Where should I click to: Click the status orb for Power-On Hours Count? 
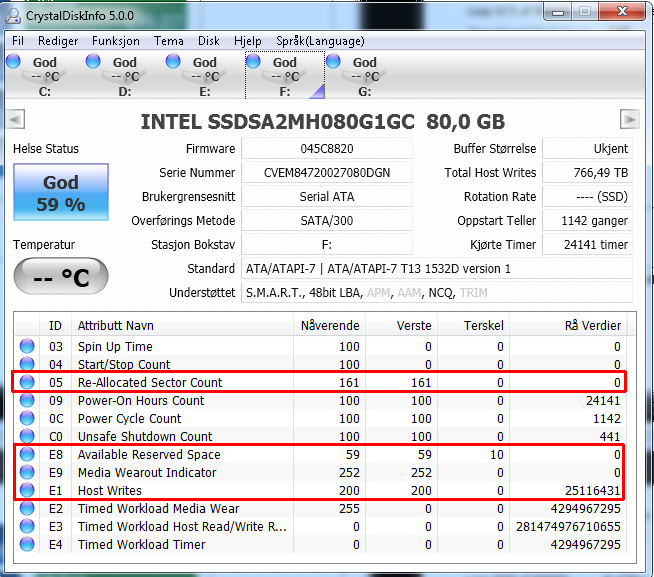(27, 401)
